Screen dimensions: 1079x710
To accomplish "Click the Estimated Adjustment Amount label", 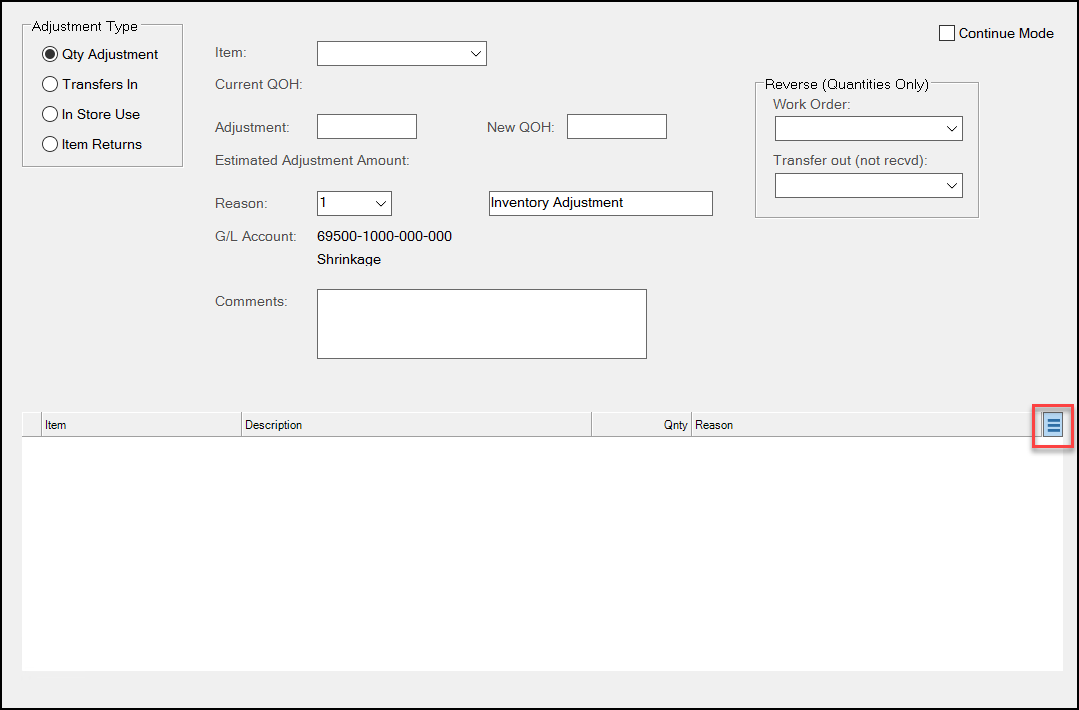I will pos(312,160).
